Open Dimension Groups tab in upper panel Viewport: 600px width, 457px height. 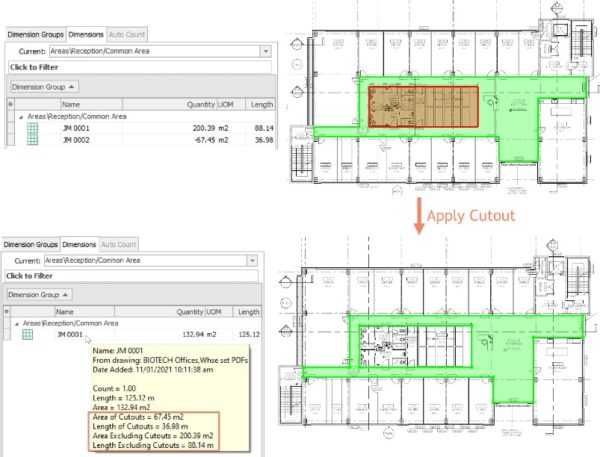click(x=35, y=34)
